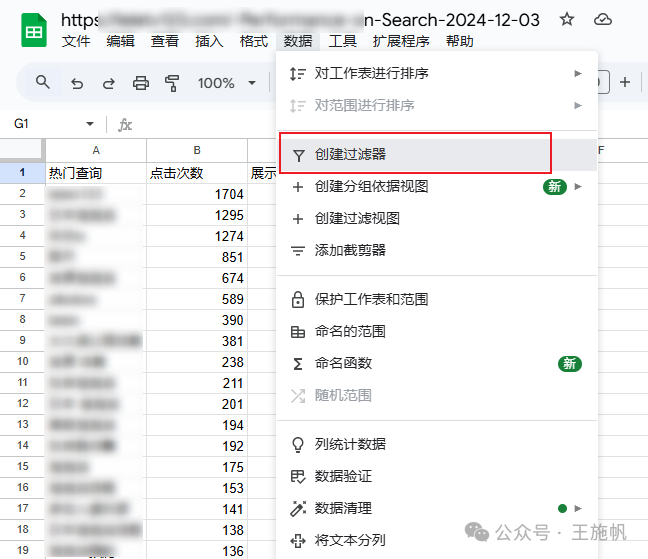Select the cell containing 851
The image size is (648, 559).
click(197, 257)
